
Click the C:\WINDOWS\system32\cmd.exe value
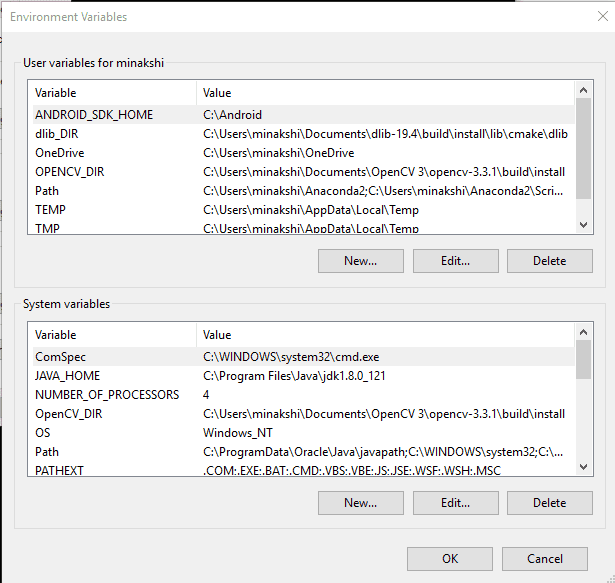[x=291, y=357]
